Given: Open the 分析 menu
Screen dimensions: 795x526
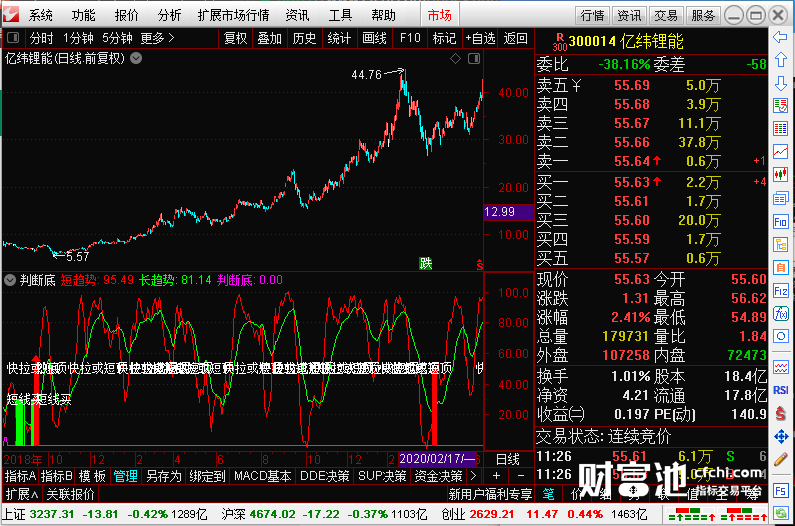Looking at the screenshot, I should point(169,15).
